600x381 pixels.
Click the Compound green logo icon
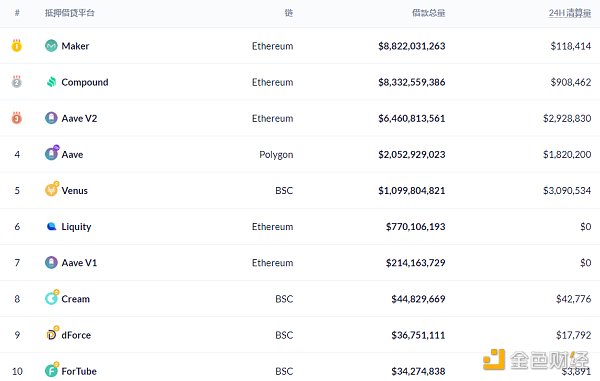pyautogui.click(x=51, y=82)
